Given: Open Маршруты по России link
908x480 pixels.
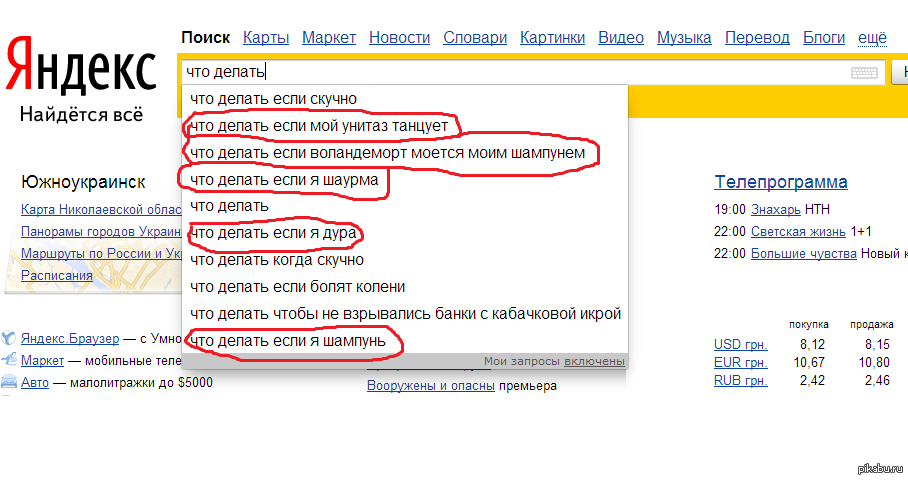Looking at the screenshot, I should [101, 254].
